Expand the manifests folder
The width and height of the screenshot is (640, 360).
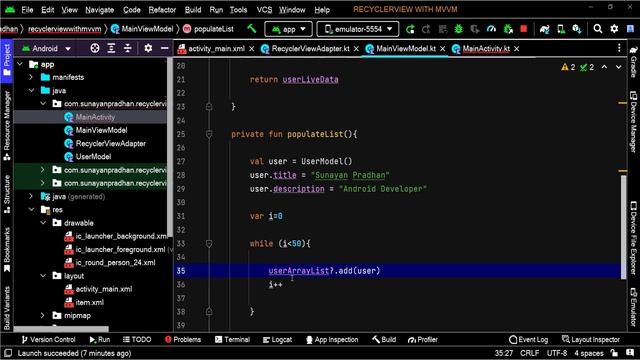click(x=31, y=77)
